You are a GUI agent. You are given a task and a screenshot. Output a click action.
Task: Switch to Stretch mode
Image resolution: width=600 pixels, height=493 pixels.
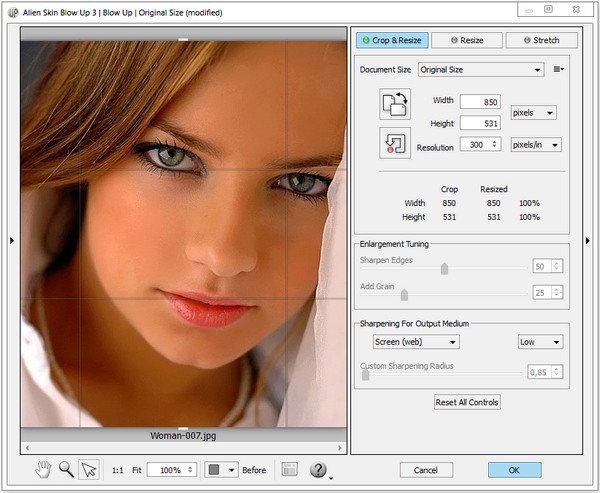pyautogui.click(x=541, y=40)
